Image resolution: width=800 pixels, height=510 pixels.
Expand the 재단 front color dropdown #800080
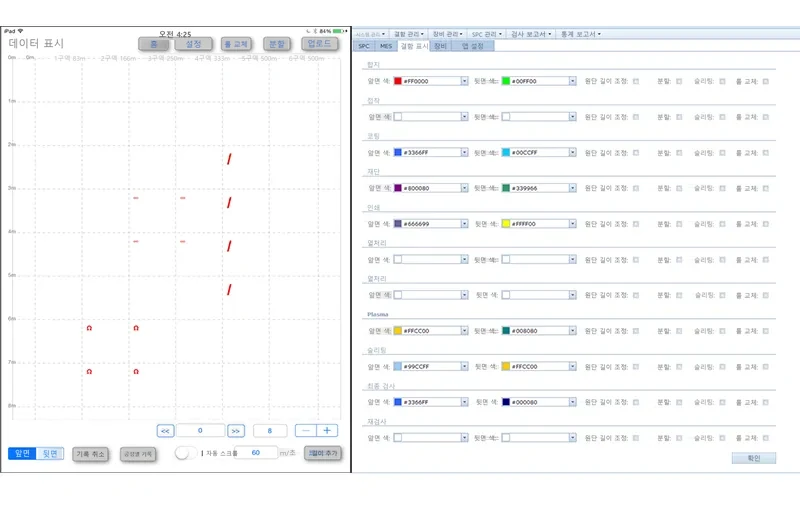464,188
